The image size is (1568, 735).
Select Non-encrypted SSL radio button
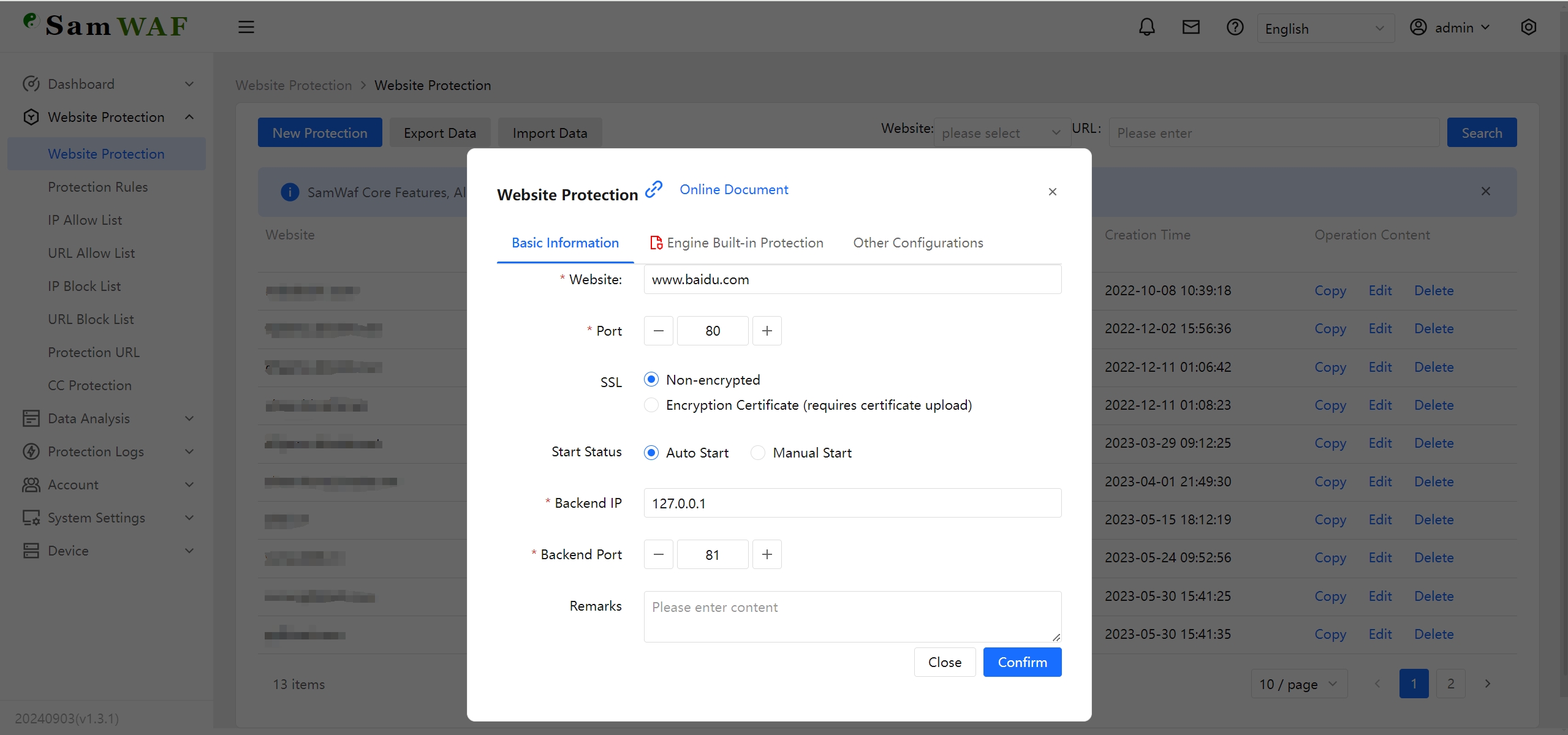coord(651,380)
